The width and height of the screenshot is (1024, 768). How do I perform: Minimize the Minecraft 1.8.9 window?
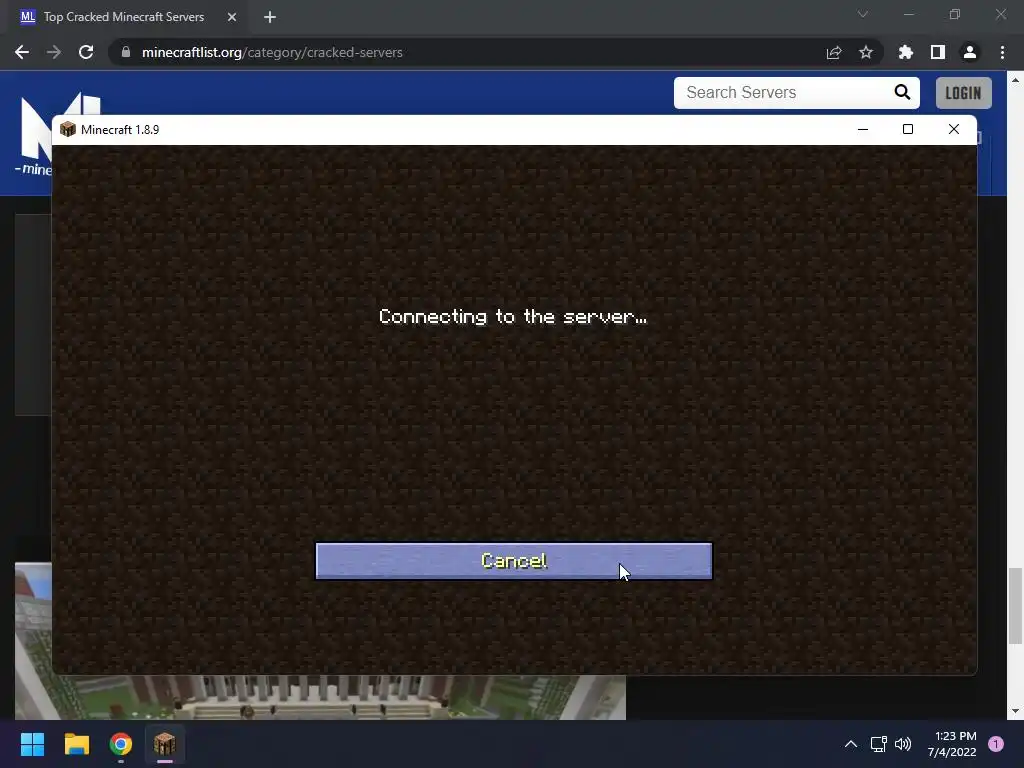863,129
